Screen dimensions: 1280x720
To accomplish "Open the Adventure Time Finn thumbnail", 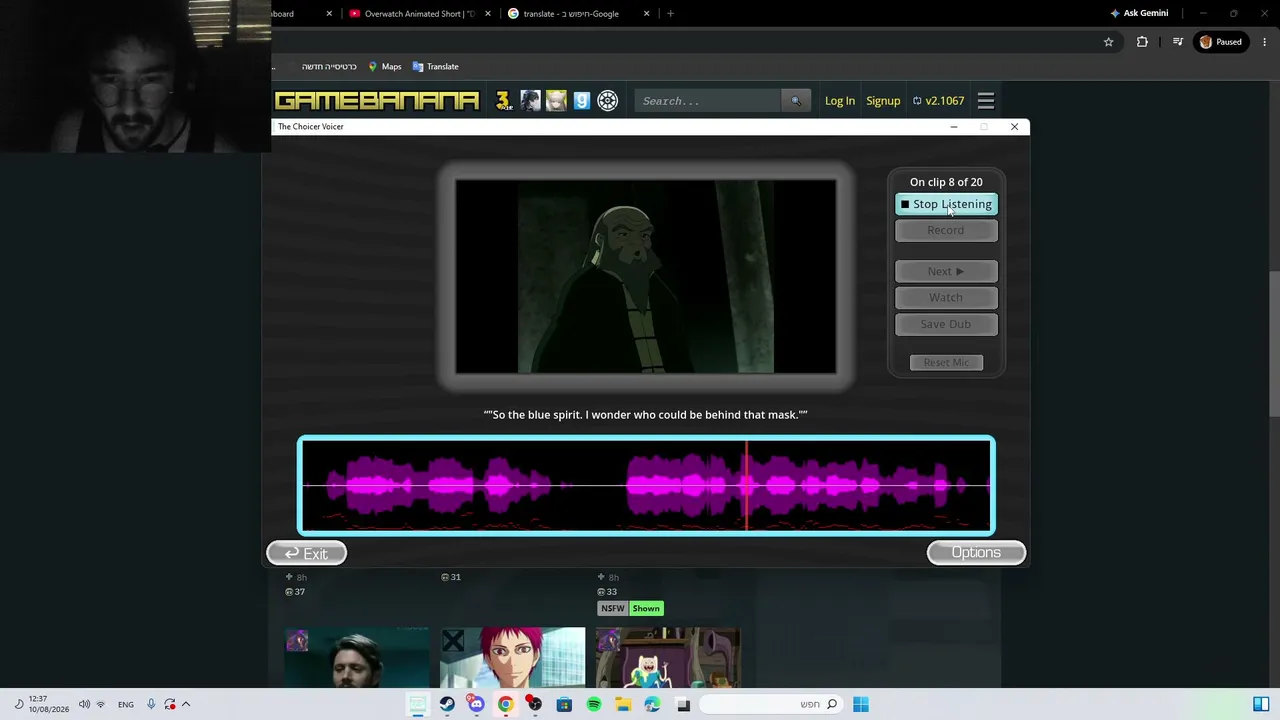I will 668,658.
